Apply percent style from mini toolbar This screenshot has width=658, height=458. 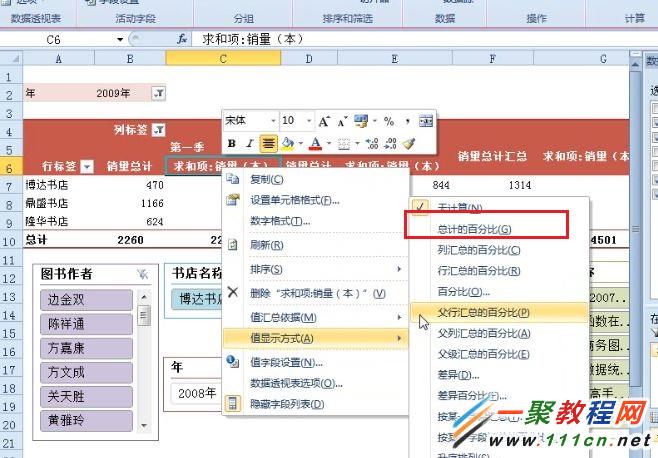click(x=389, y=122)
